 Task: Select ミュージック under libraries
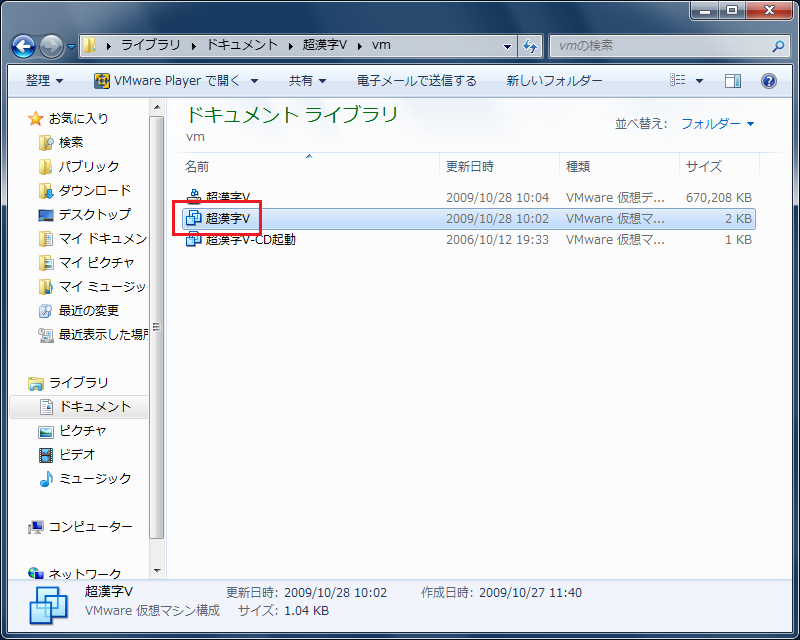[94, 478]
